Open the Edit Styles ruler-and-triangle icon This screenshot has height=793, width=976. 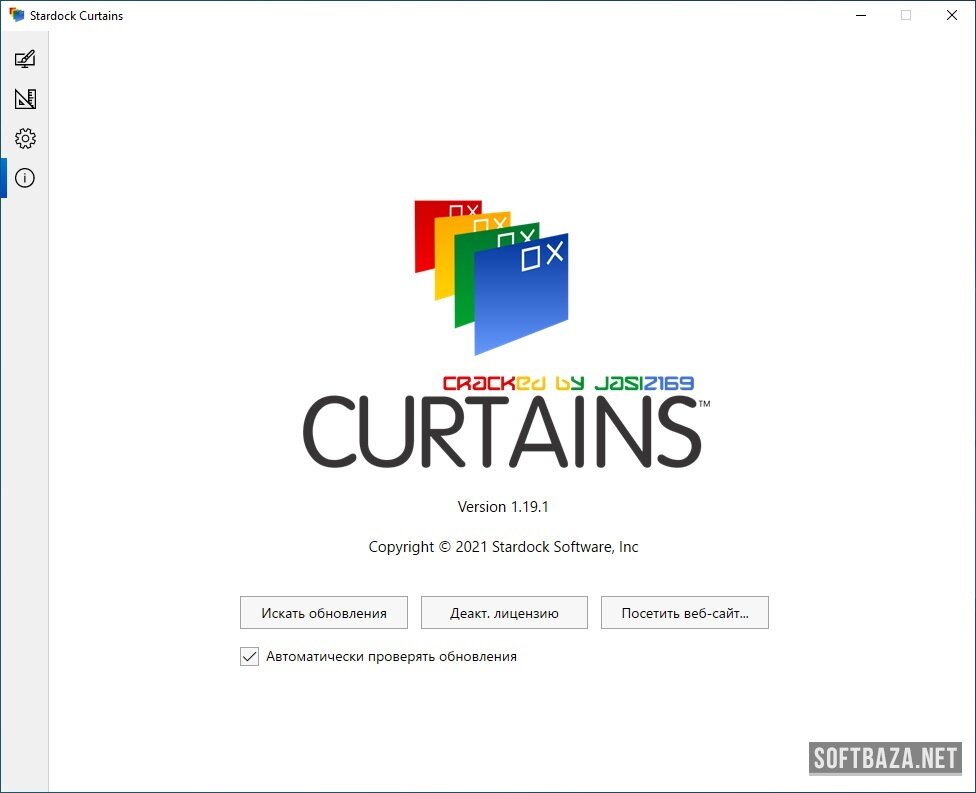click(25, 99)
